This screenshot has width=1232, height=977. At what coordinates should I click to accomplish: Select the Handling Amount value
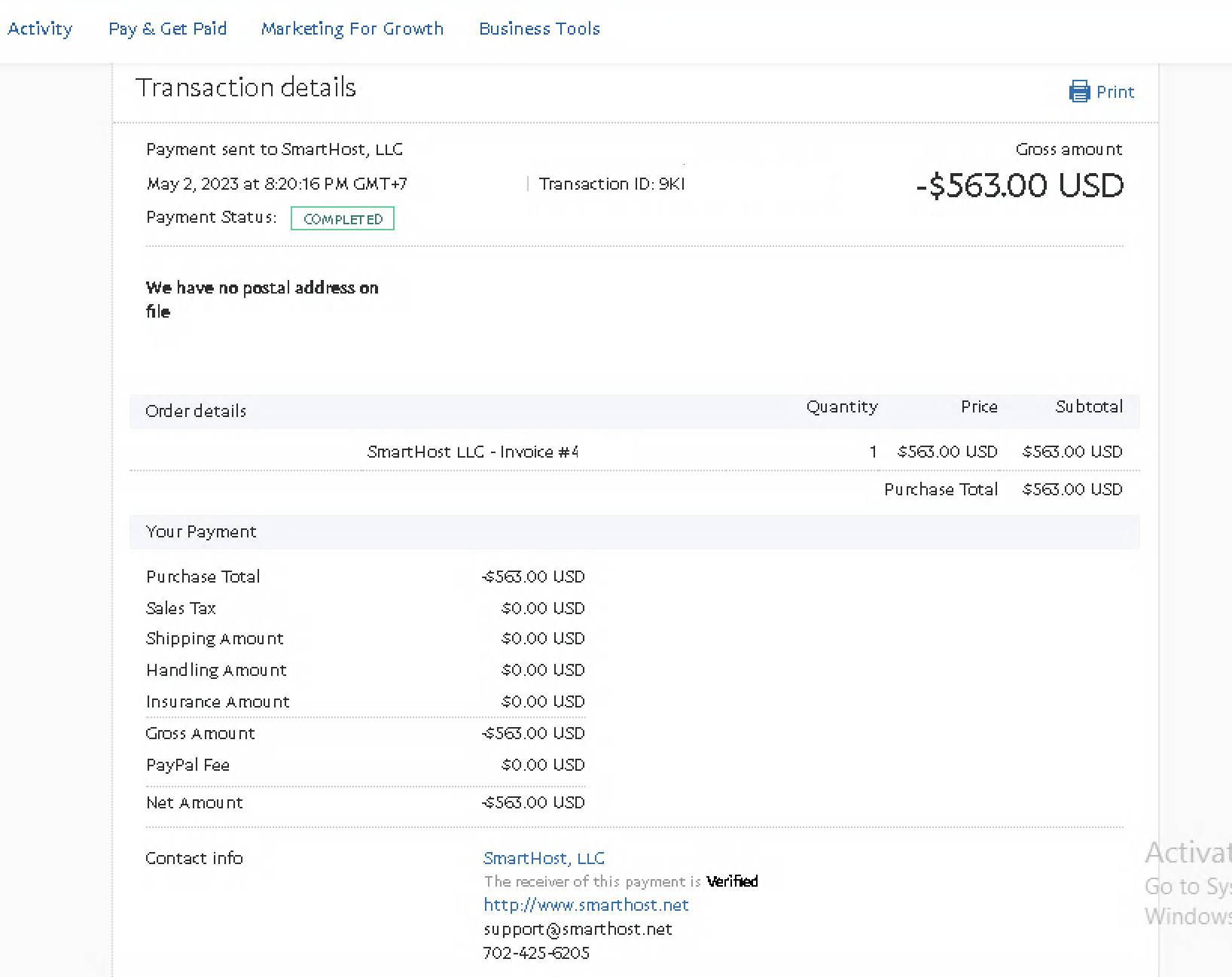[x=543, y=670]
